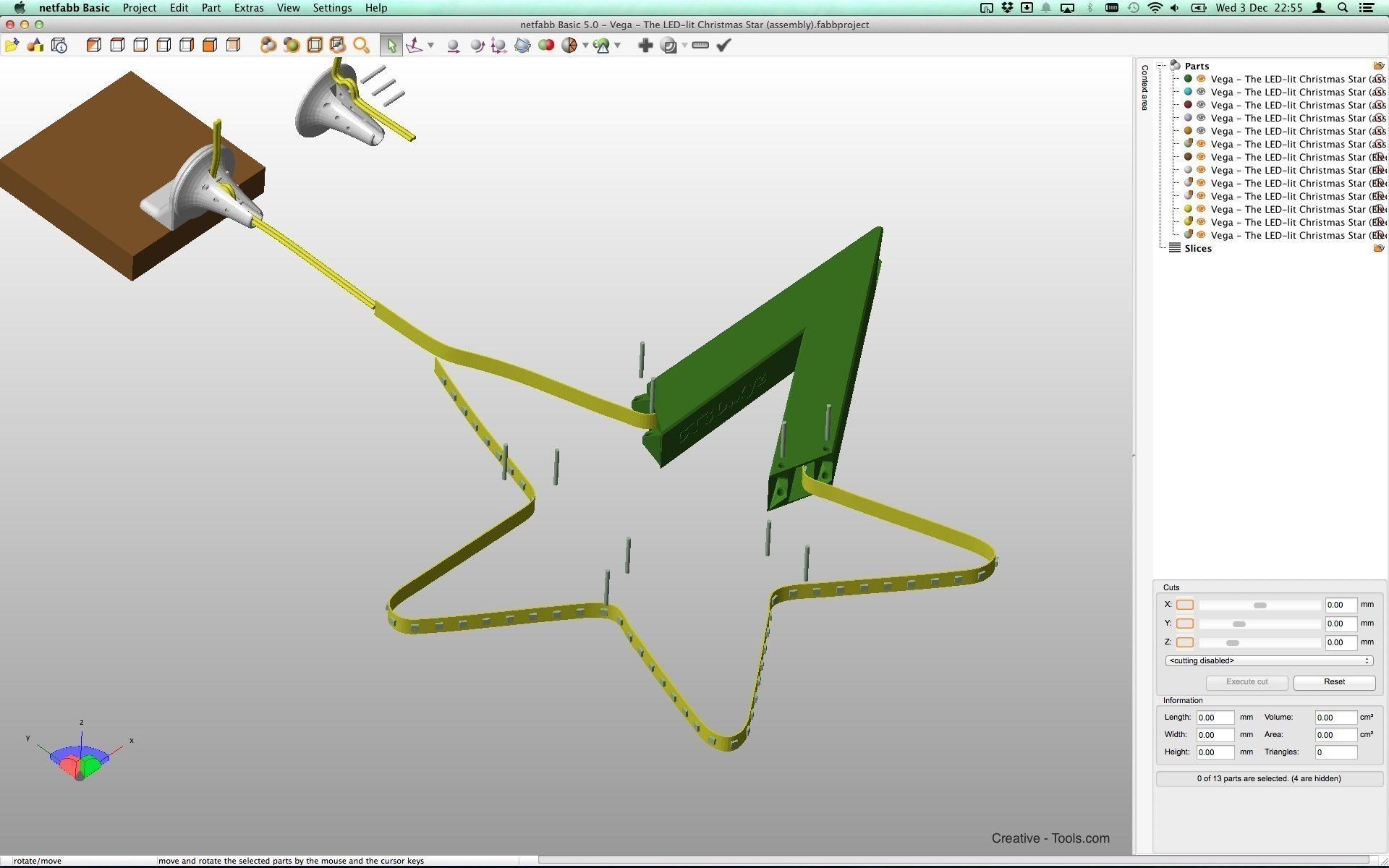Click the X cut slider handle

coord(1260,605)
